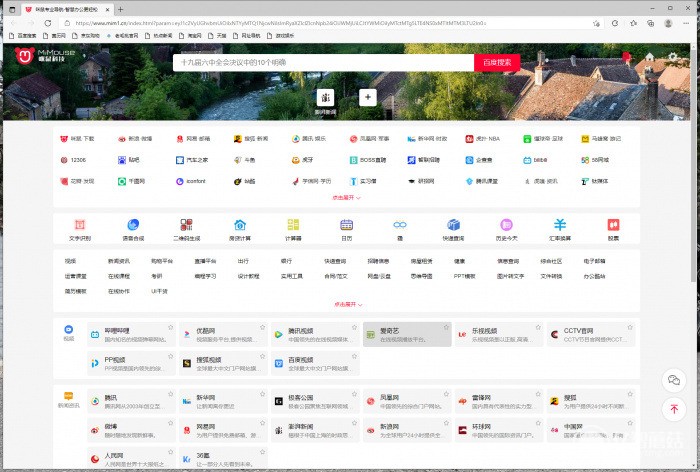
Task: Toggle favorite star on 优酷网 card
Action: [262, 327]
